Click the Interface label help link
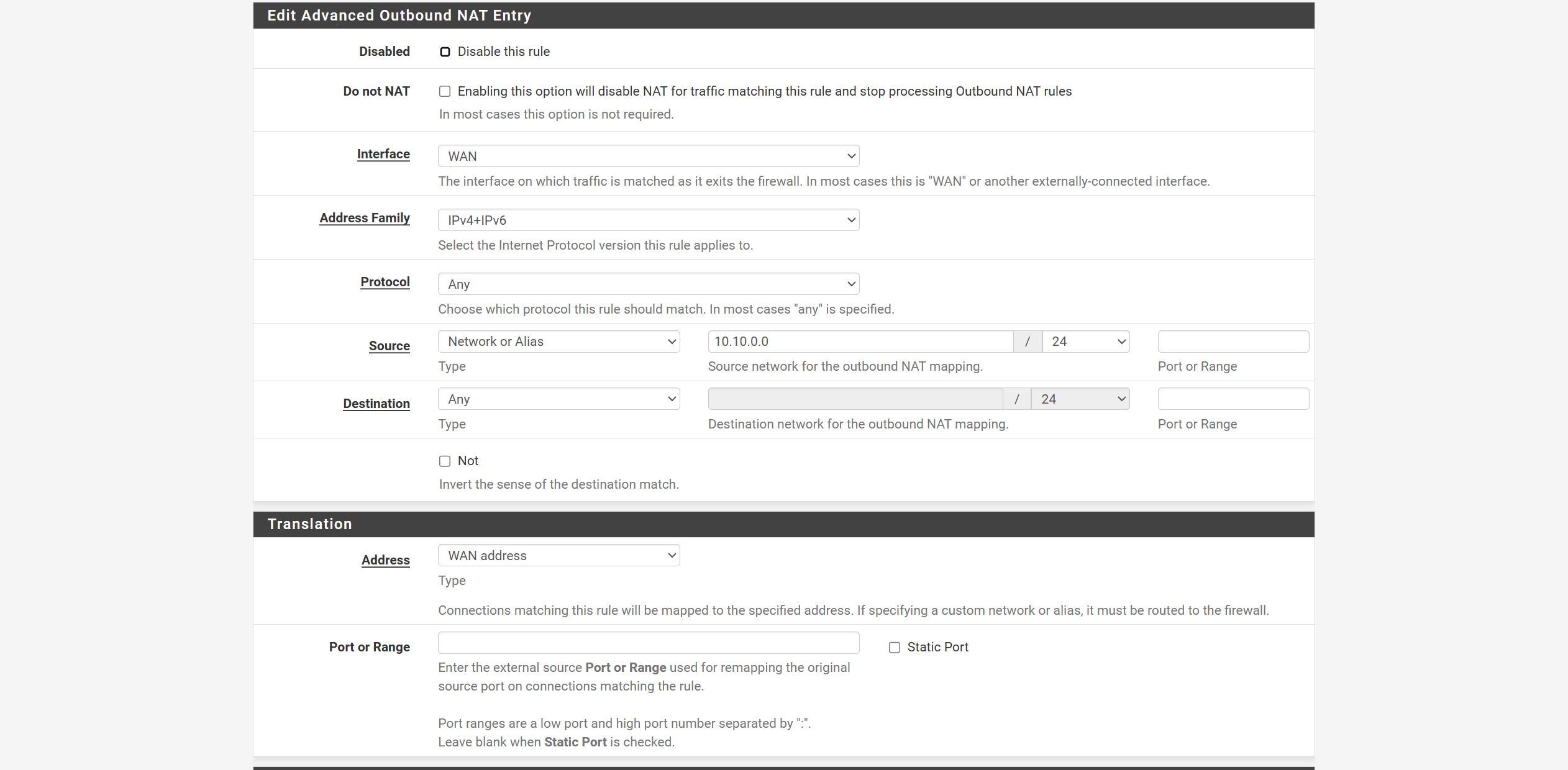 click(x=383, y=154)
